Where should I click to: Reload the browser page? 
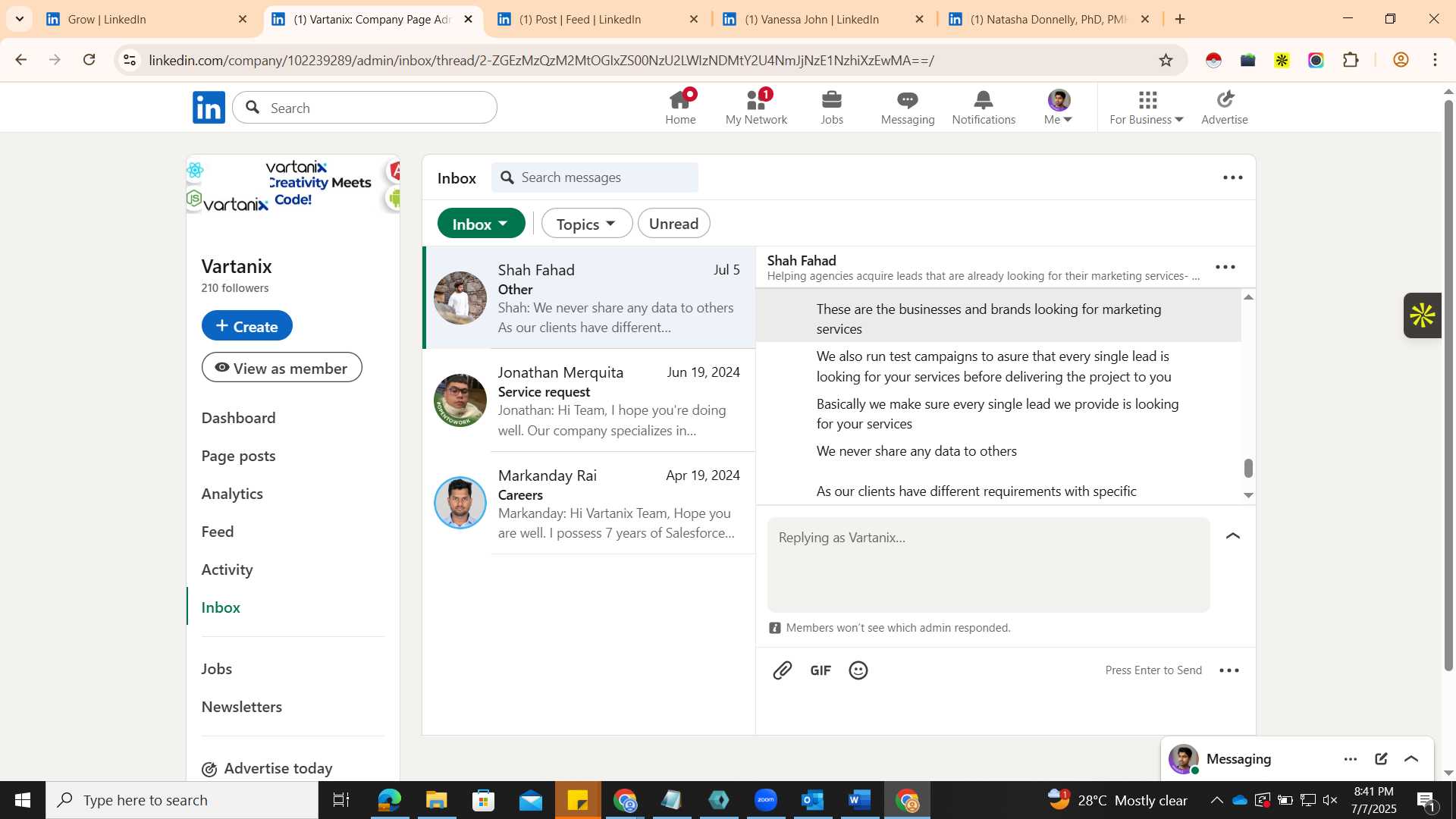(89, 60)
